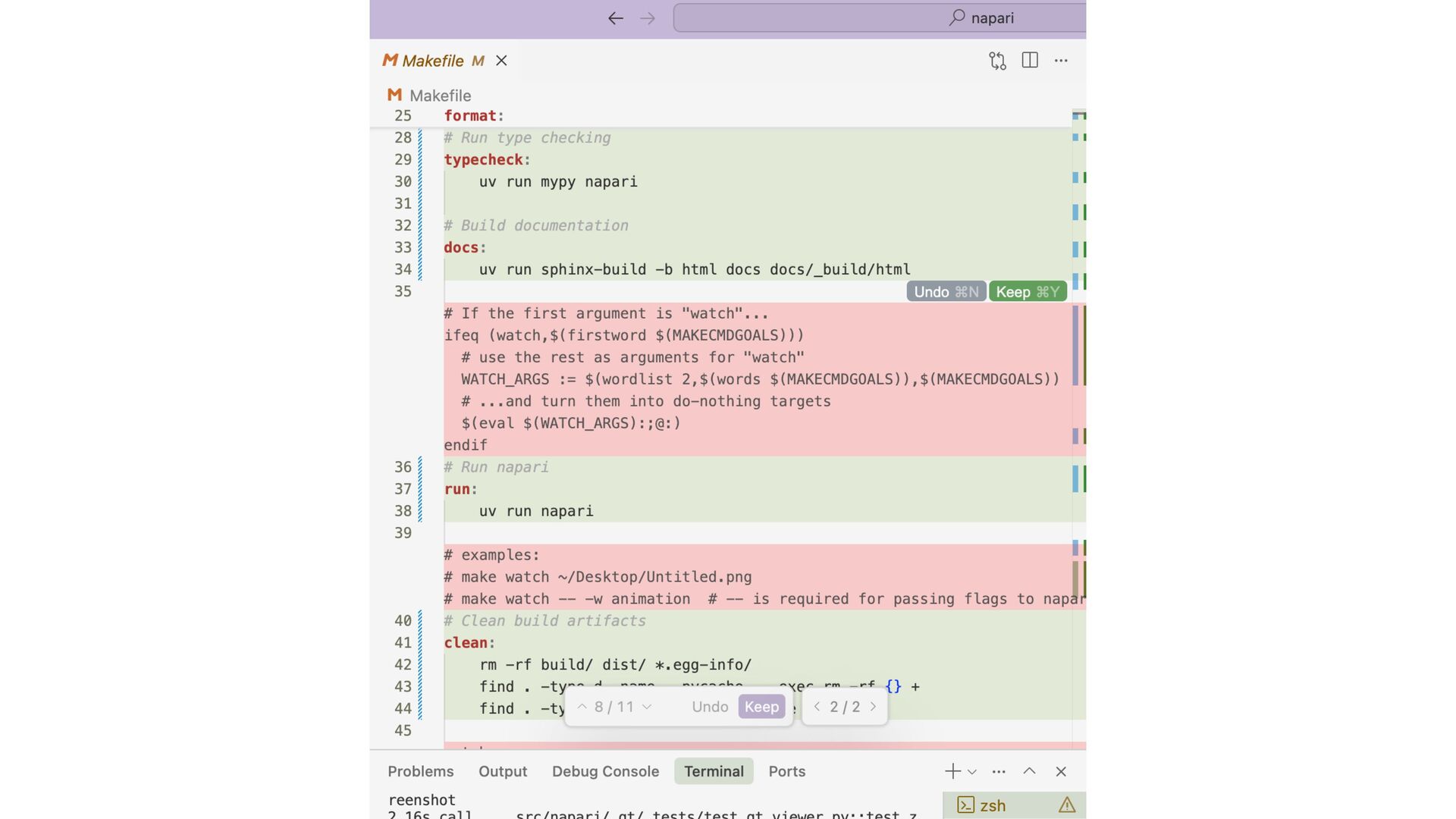The image size is (1456, 819).
Task: Add a new terminal with plus icon
Action: (952, 771)
